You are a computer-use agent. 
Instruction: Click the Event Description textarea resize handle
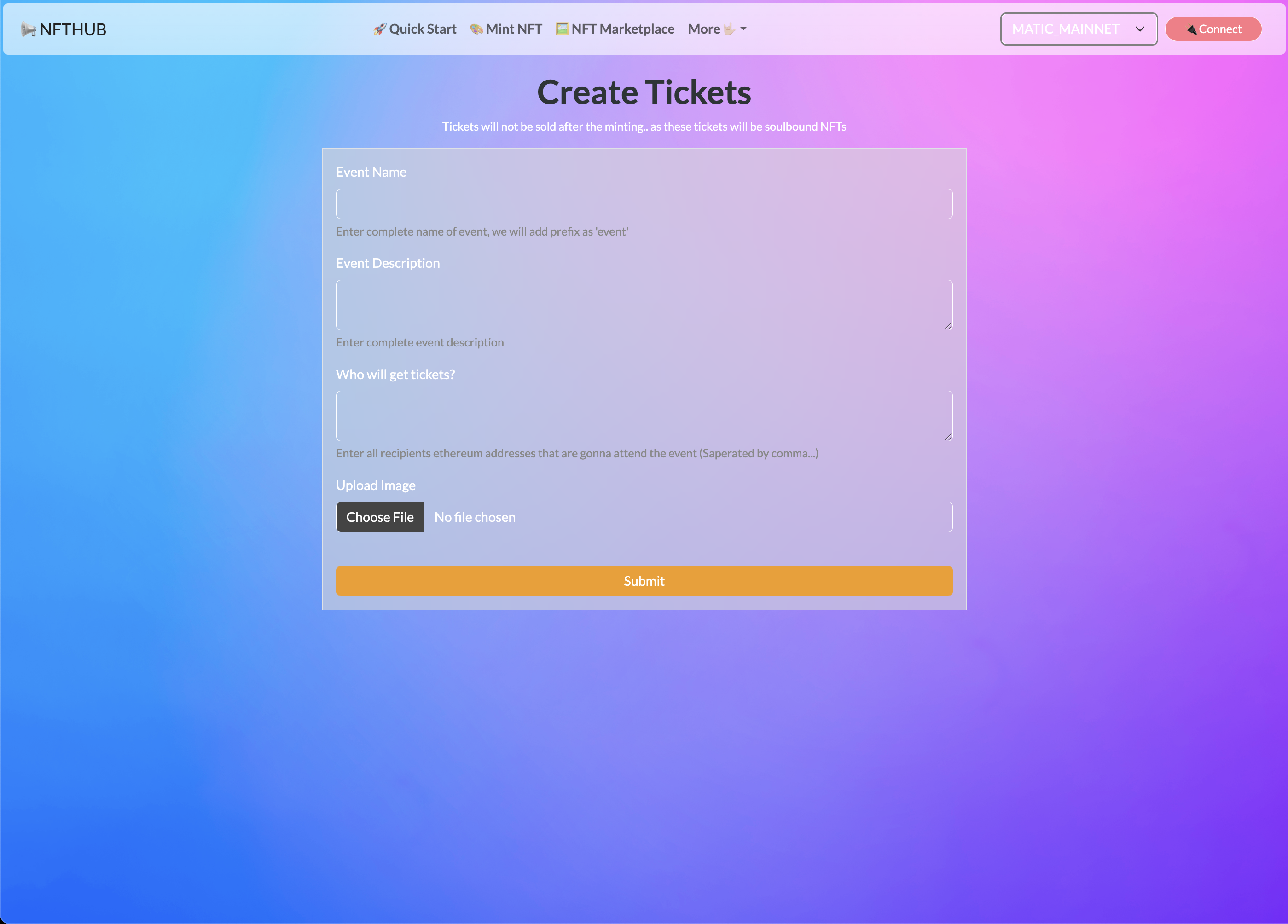pyautogui.click(x=948, y=326)
